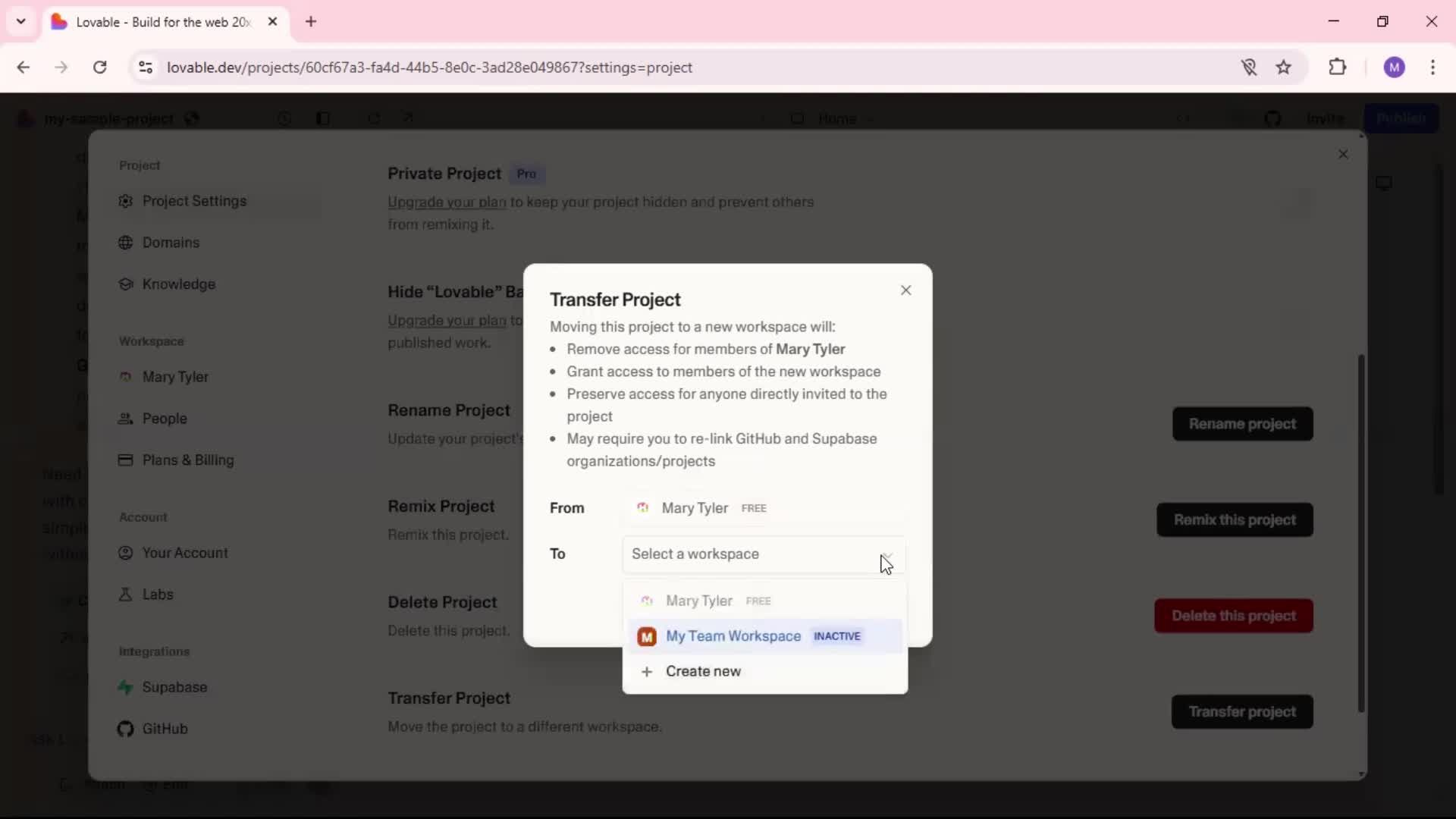Close the settings panel with X
1456x819 pixels.
pyautogui.click(x=1343, y=155)
